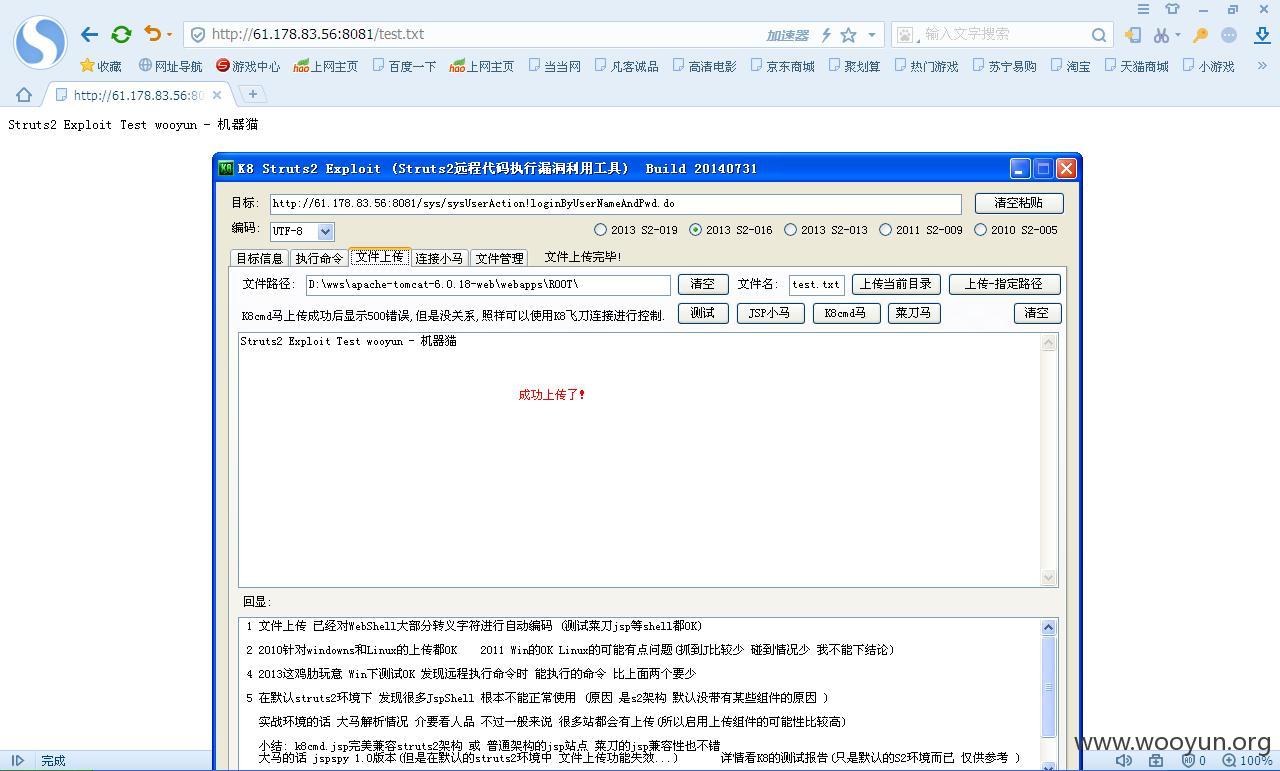
Task: Open the 京东商城 bookmark
Action: coord(782,66)
